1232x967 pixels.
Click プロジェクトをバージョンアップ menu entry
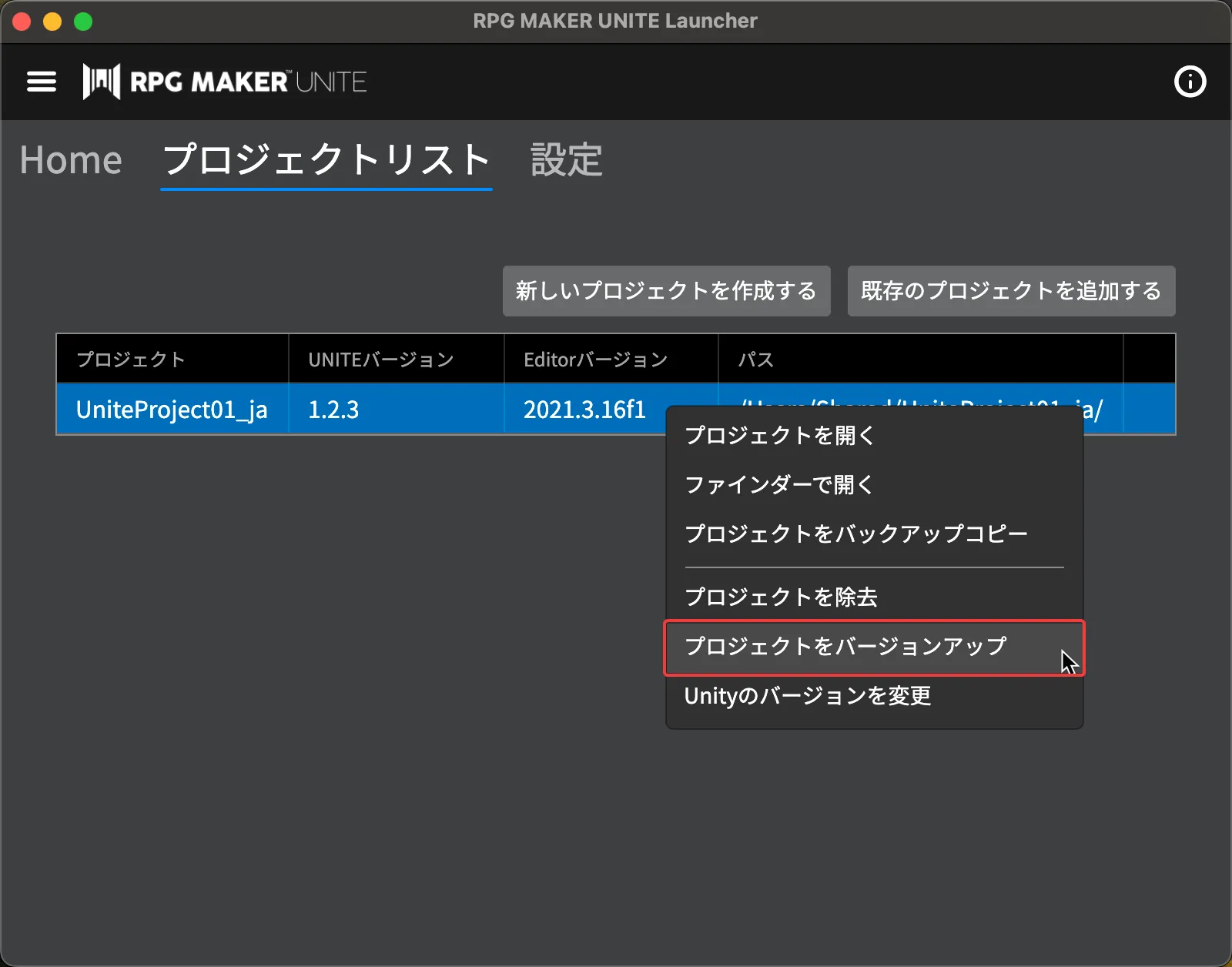point(845,647)
